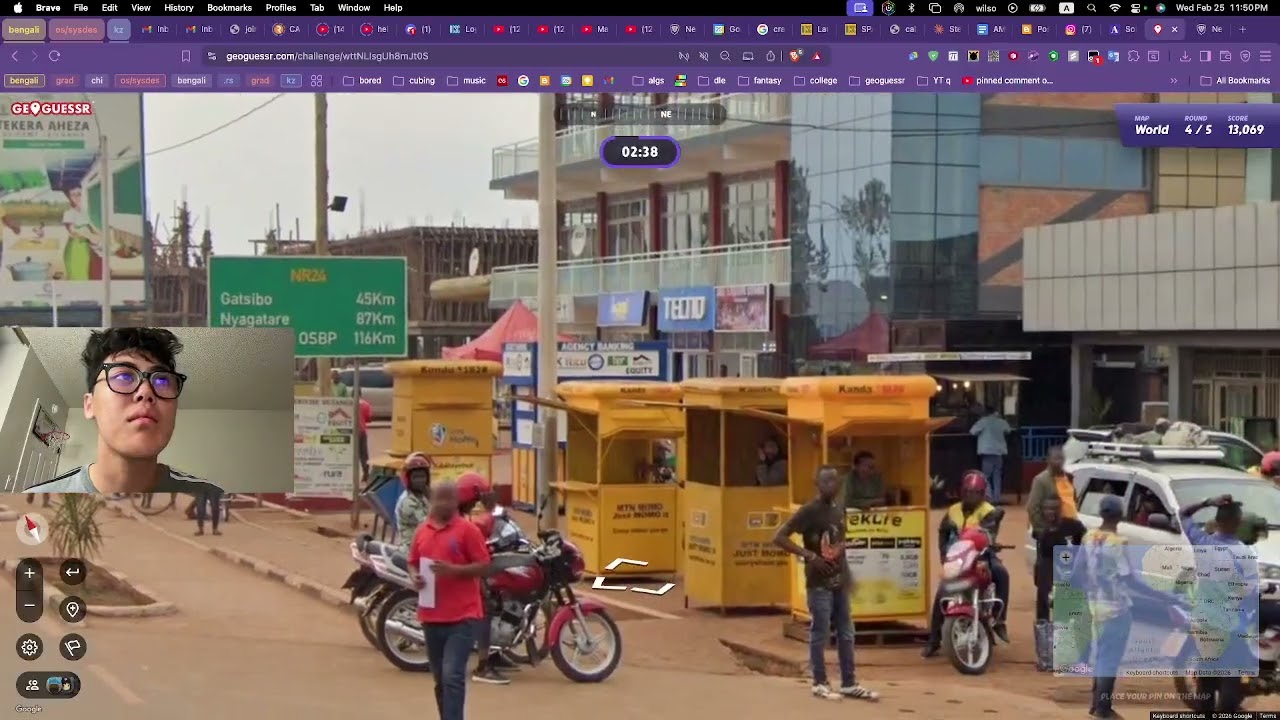The height and width of the screenshot is (720, 1280).
Task: Open the 'bengali' tab group
Action: [x=23, y=29]
